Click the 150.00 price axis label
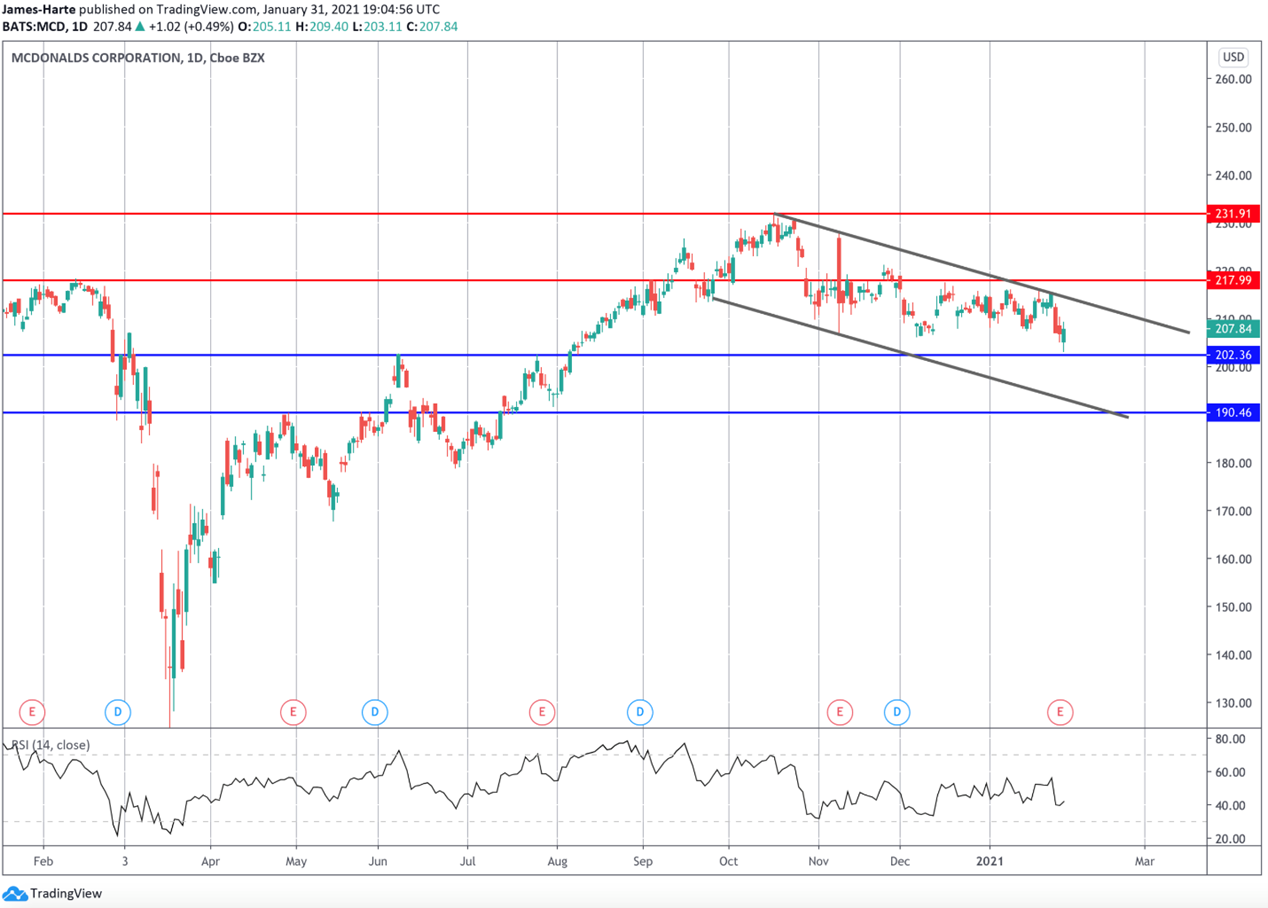1268x908 pixels. point(1235,607)
